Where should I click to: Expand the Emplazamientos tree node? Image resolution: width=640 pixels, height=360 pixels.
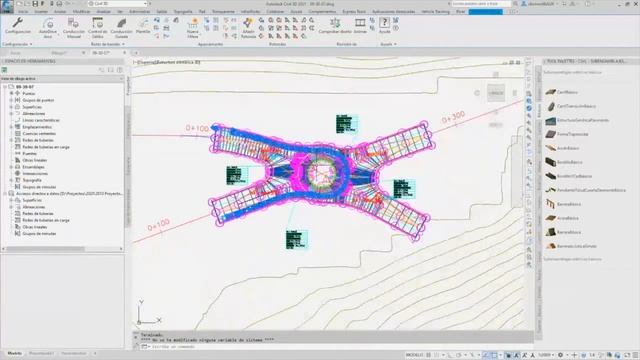click(x=11, y=127)
